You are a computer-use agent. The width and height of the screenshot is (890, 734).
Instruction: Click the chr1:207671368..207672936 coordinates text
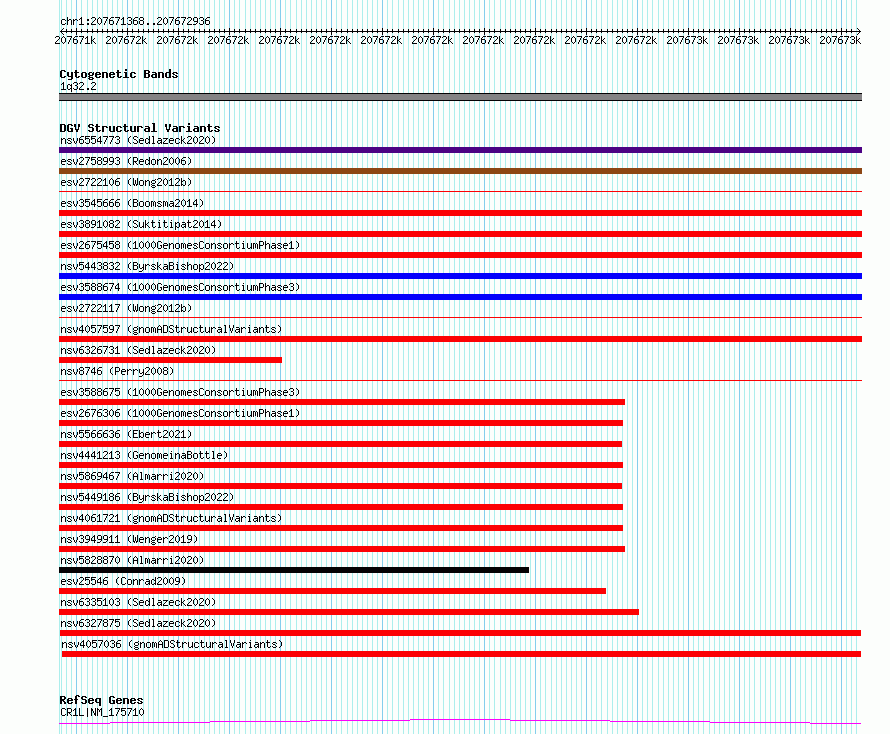135,21
